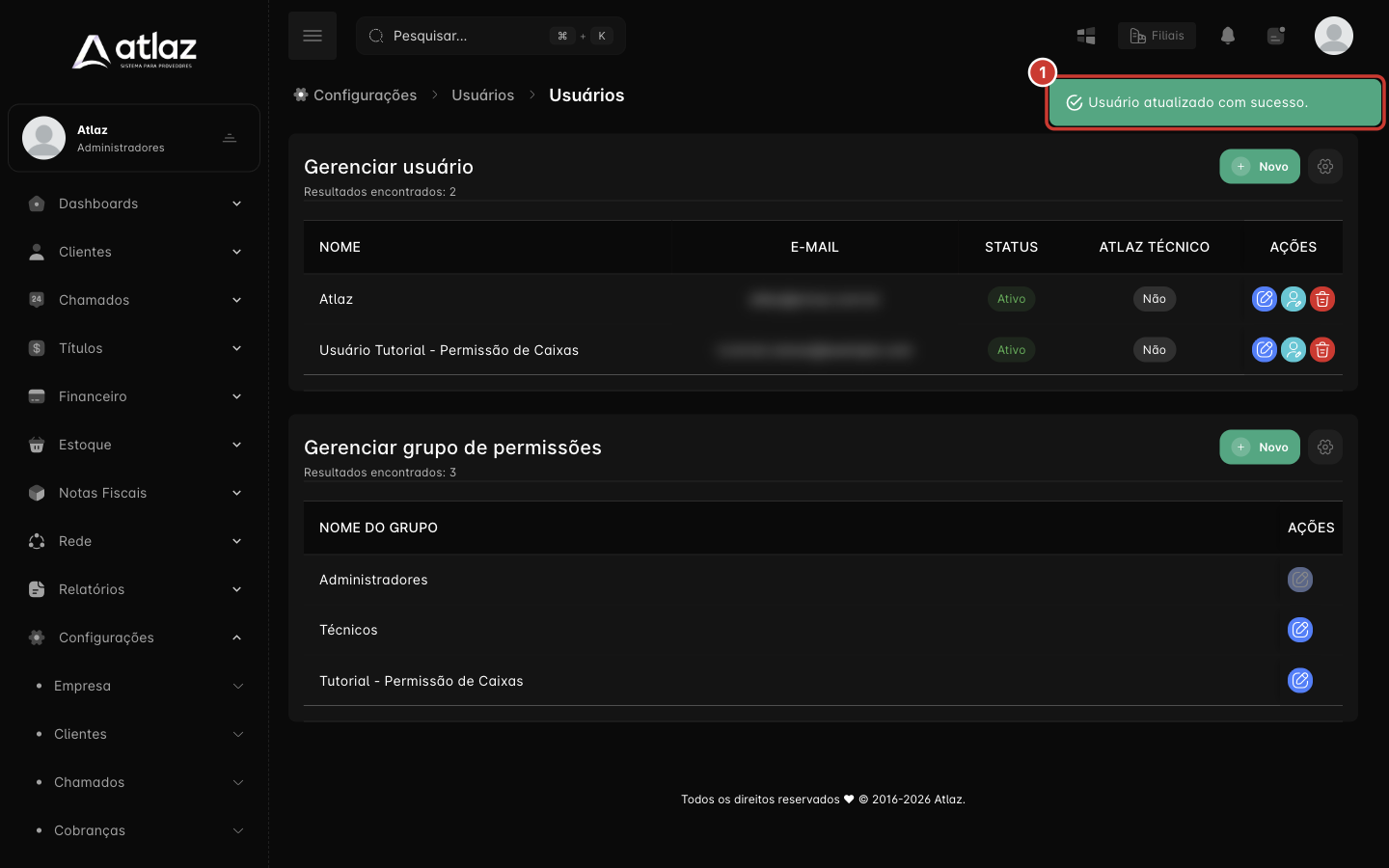
Task: Toggle the hamburger sidebar menu
Action: pos(313,36)
